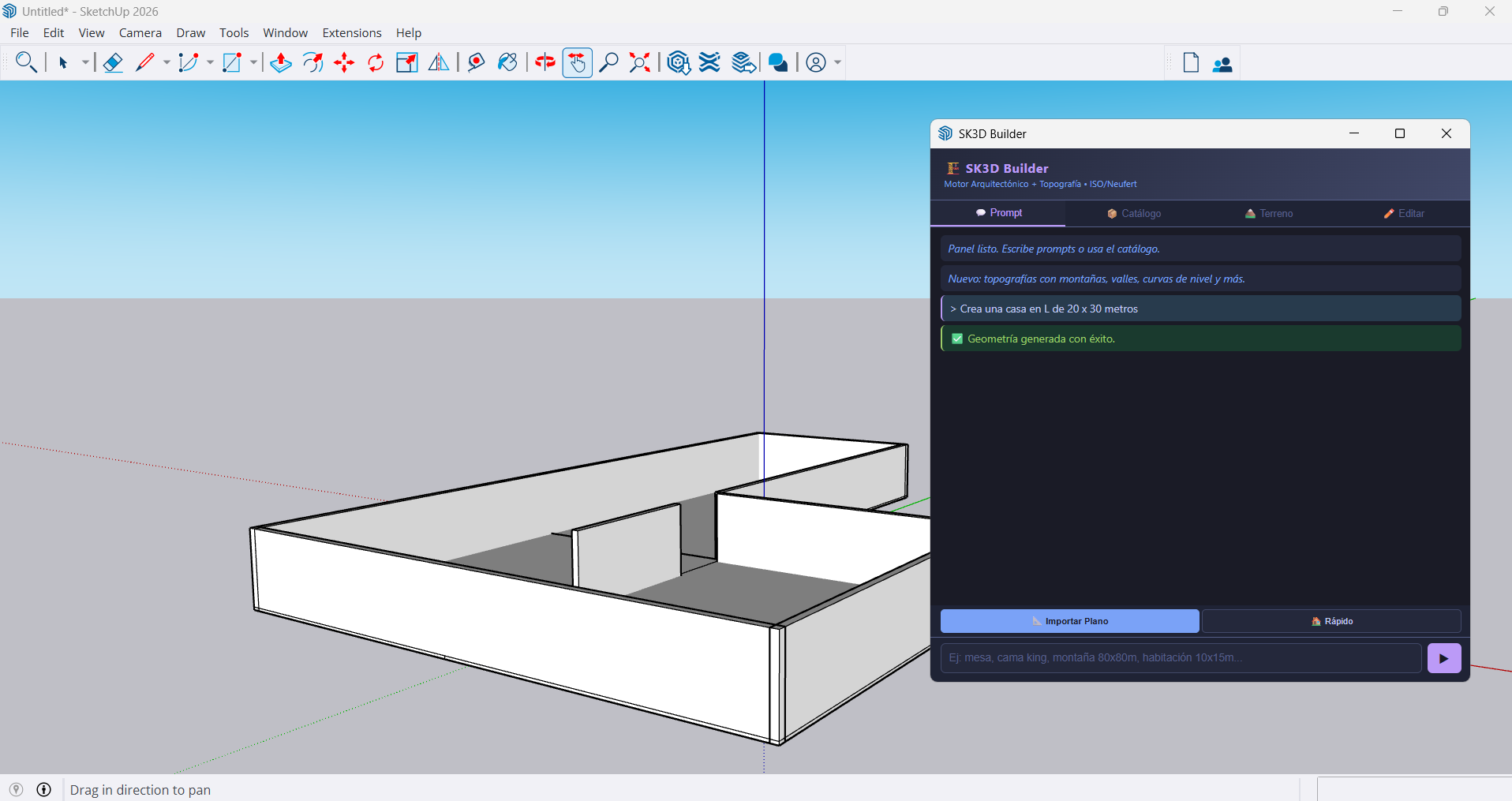1512x801 pixels.
Task: Select the Pan tool
Action: [577, 62]
